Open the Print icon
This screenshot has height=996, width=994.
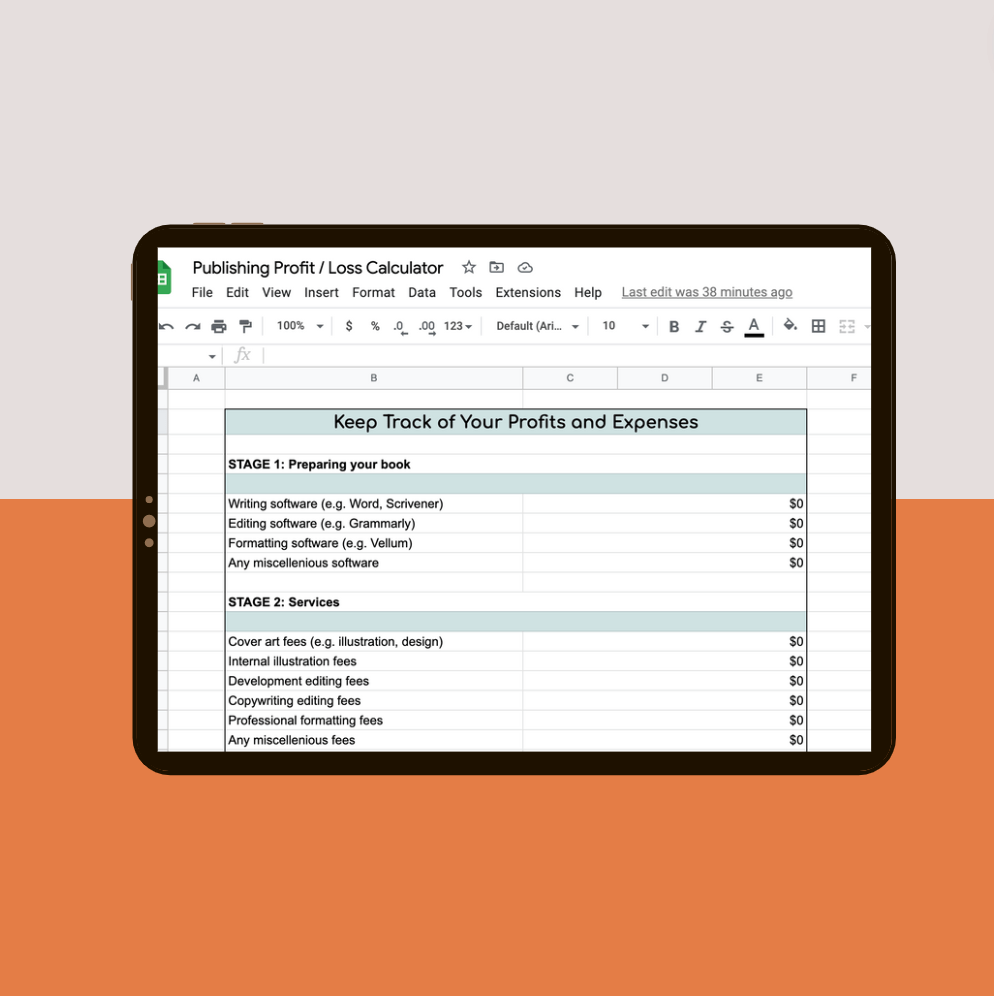(219, 326)
